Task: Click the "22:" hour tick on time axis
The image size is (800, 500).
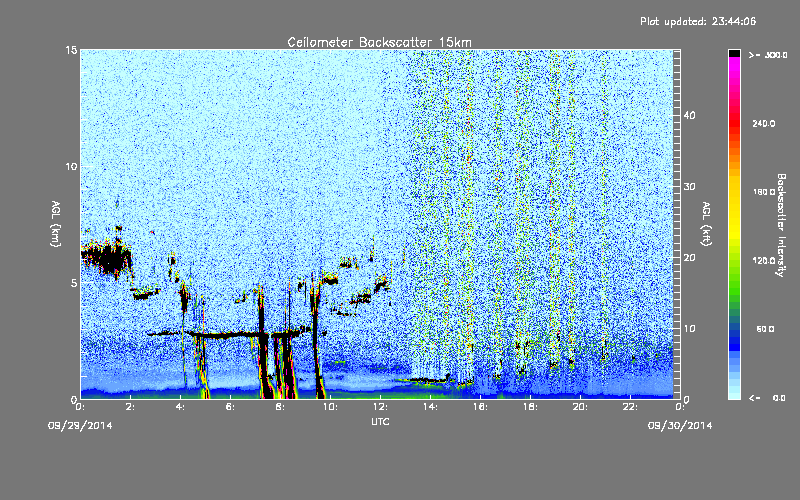Action: (631, 407)
